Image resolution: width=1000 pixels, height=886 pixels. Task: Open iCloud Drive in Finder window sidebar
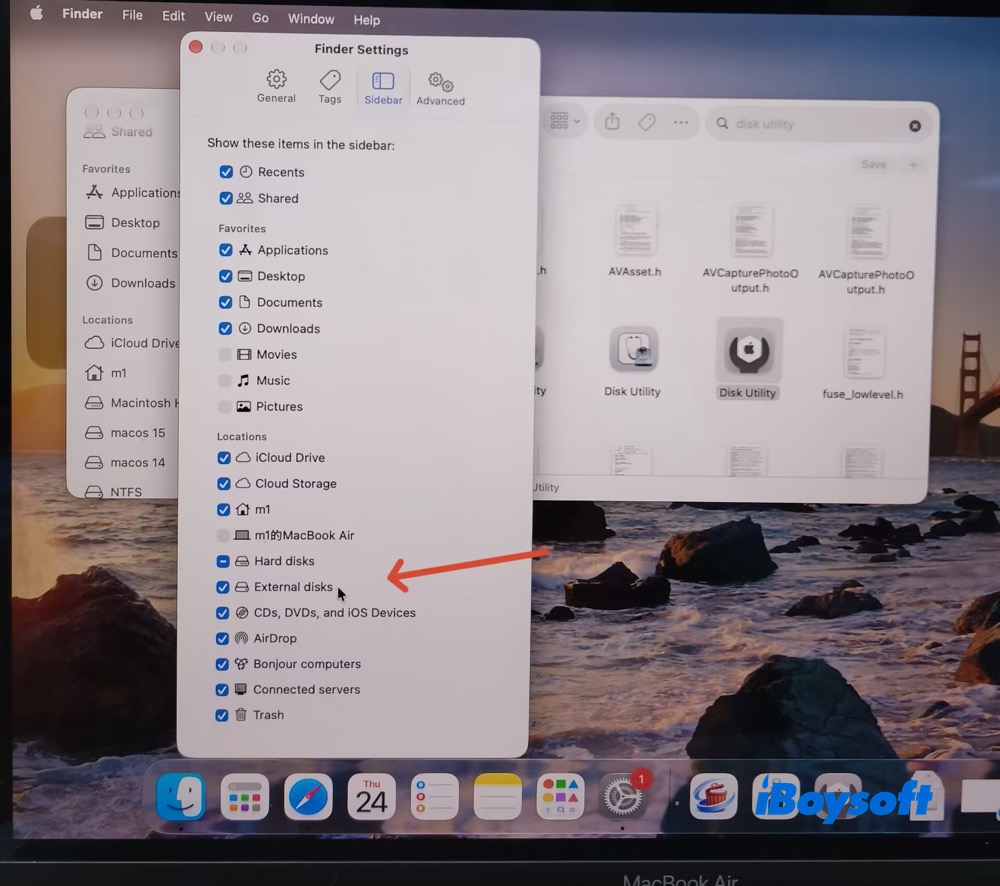click(131, 343)
